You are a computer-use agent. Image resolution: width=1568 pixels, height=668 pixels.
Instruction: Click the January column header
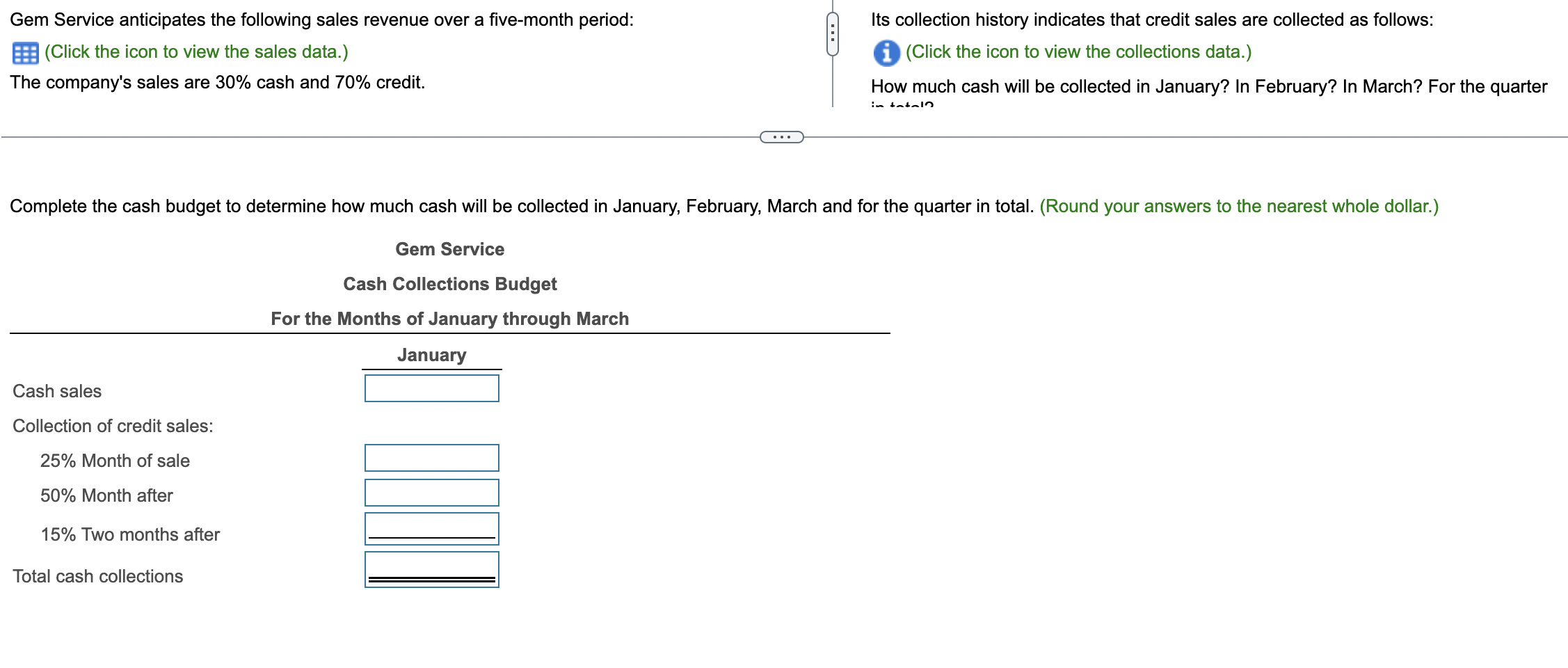(431, 355)
